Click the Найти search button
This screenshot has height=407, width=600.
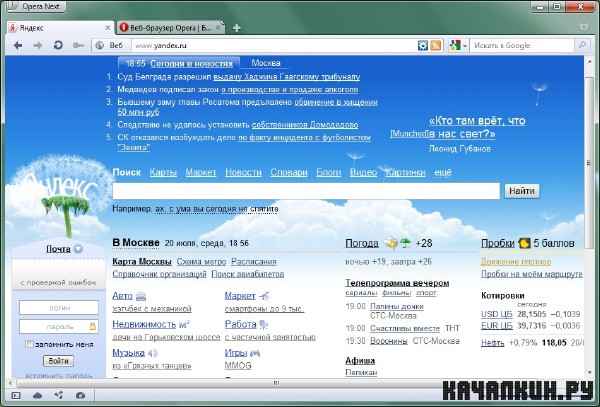click(x=522, y=191)
